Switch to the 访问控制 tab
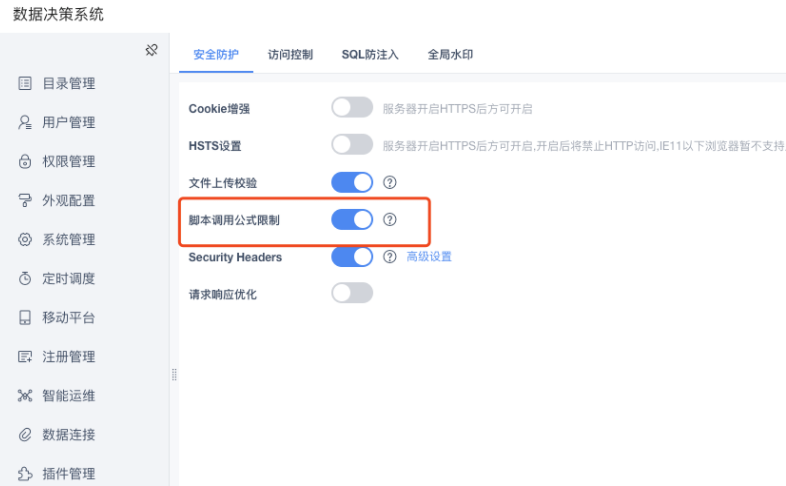Screen dimensions: 786x486 point(290,55)
